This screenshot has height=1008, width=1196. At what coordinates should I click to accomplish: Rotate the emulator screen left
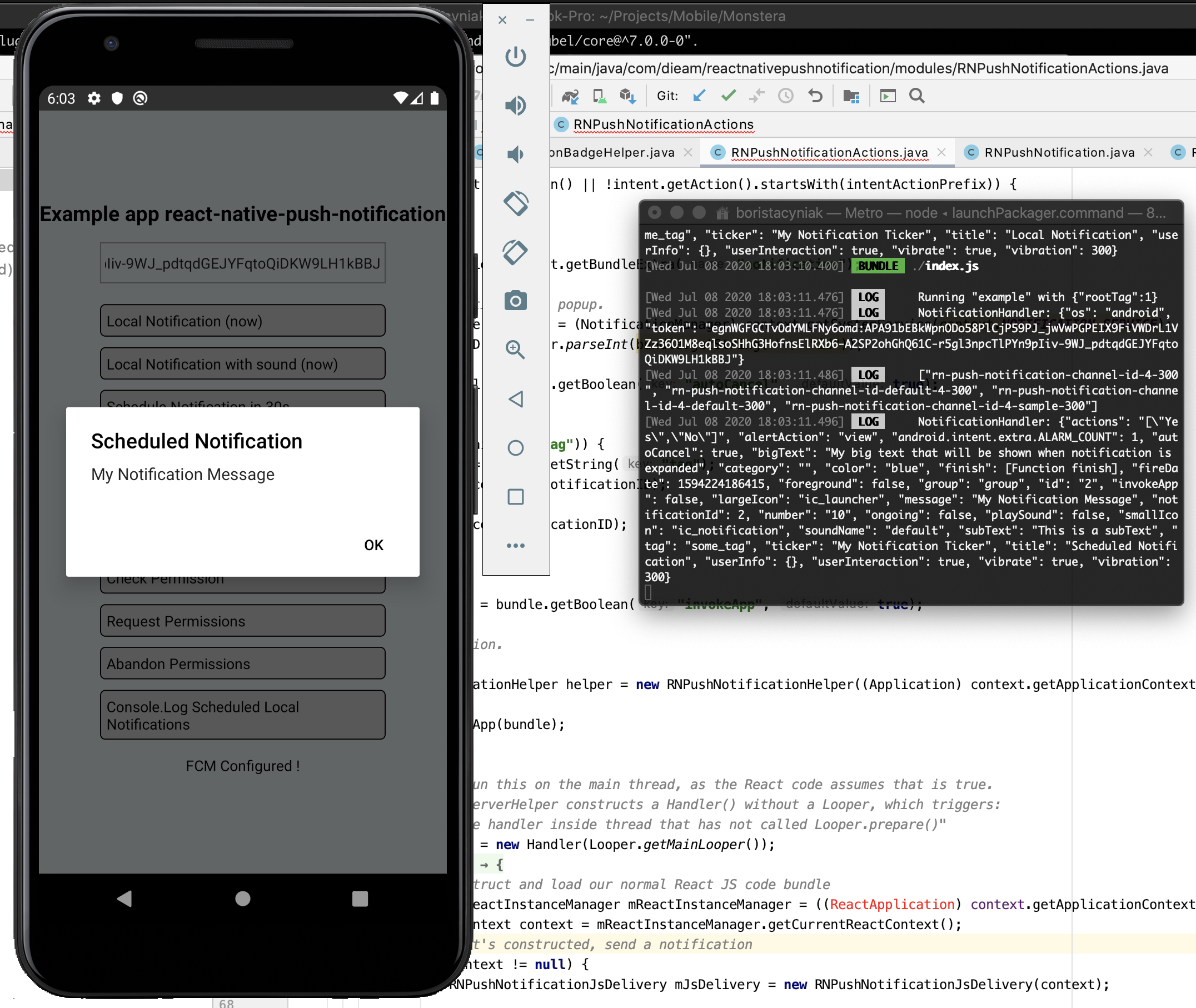pyautogui.click(x=516, y=203)
